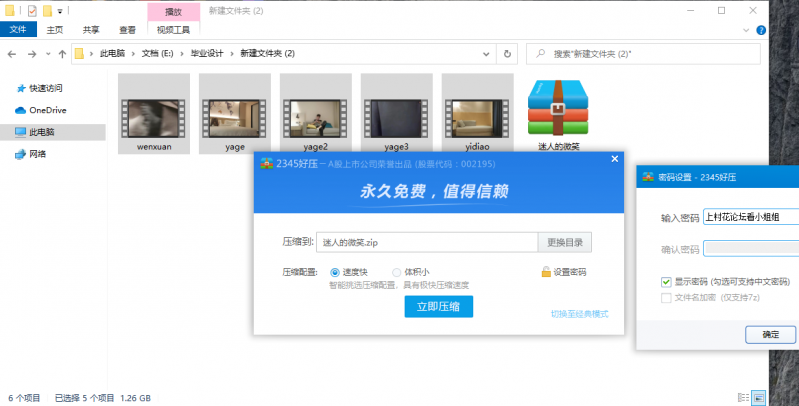The width and height of the screenshot is (799, 406).
Task: Click the 压缩到 file name field
Action: coord(427,242)
